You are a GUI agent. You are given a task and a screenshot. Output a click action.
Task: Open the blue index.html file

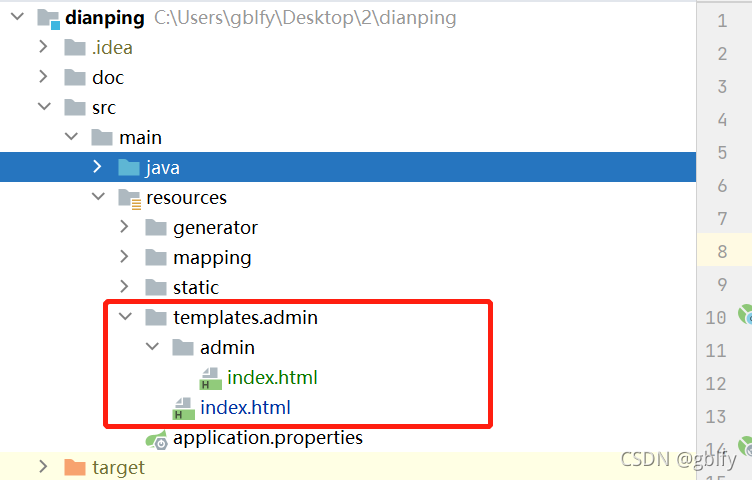[246, 408]
